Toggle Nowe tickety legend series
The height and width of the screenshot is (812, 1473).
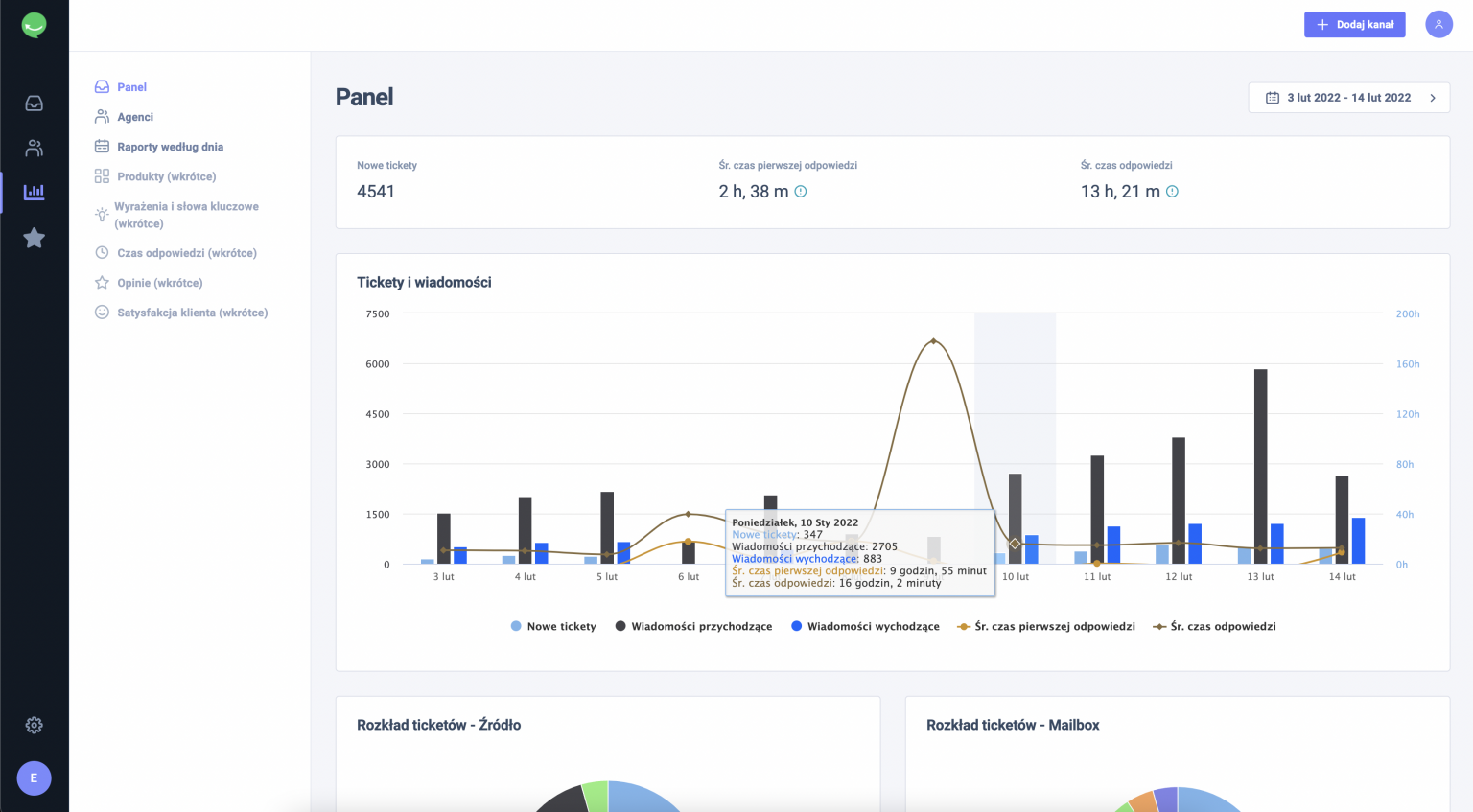coord(553,627)
